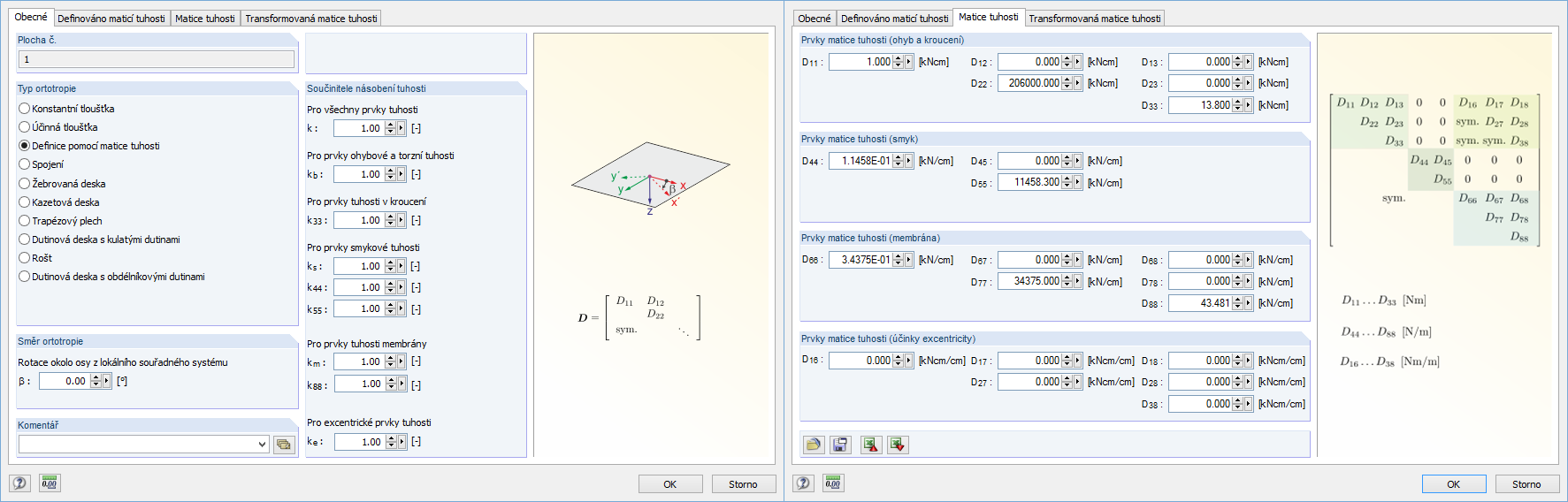Adjust D12 value with its spinner
1568x502 pixels.
pyautogui.click(x=1067, y=62)
